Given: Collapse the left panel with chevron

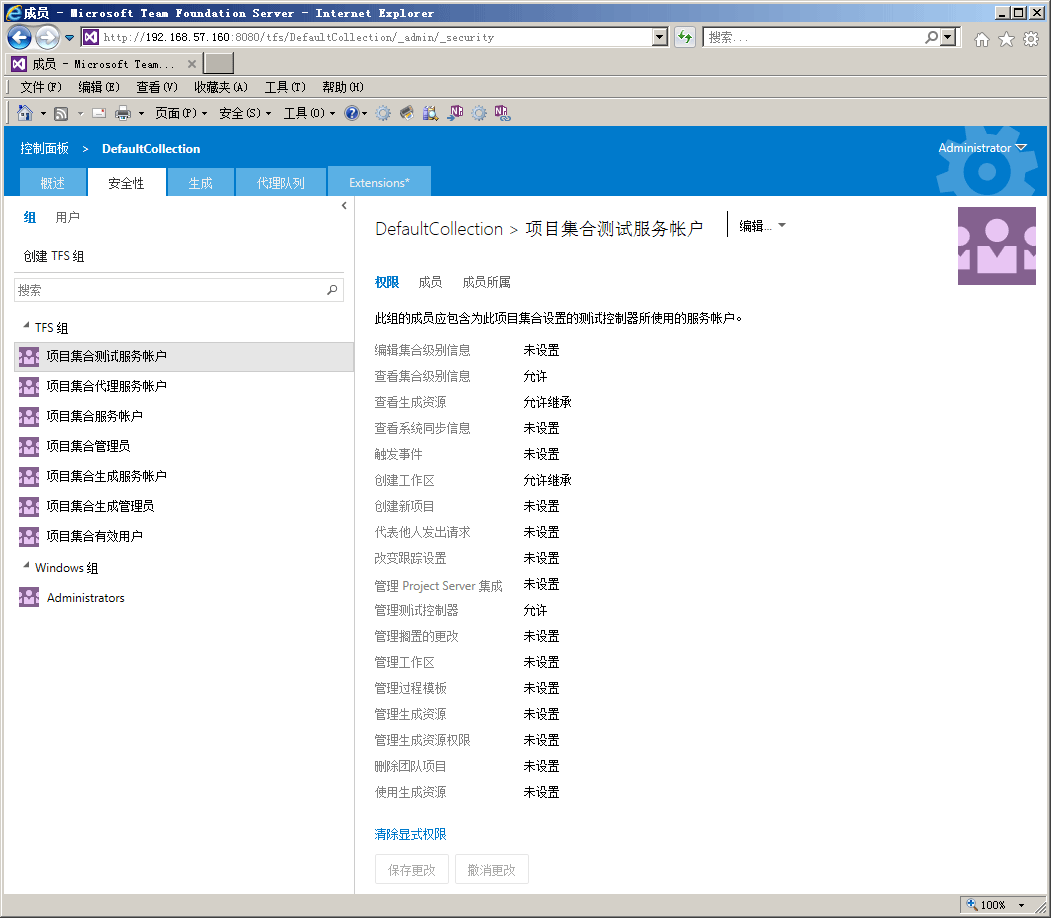Looking at the screenshot, I should 344,206.
